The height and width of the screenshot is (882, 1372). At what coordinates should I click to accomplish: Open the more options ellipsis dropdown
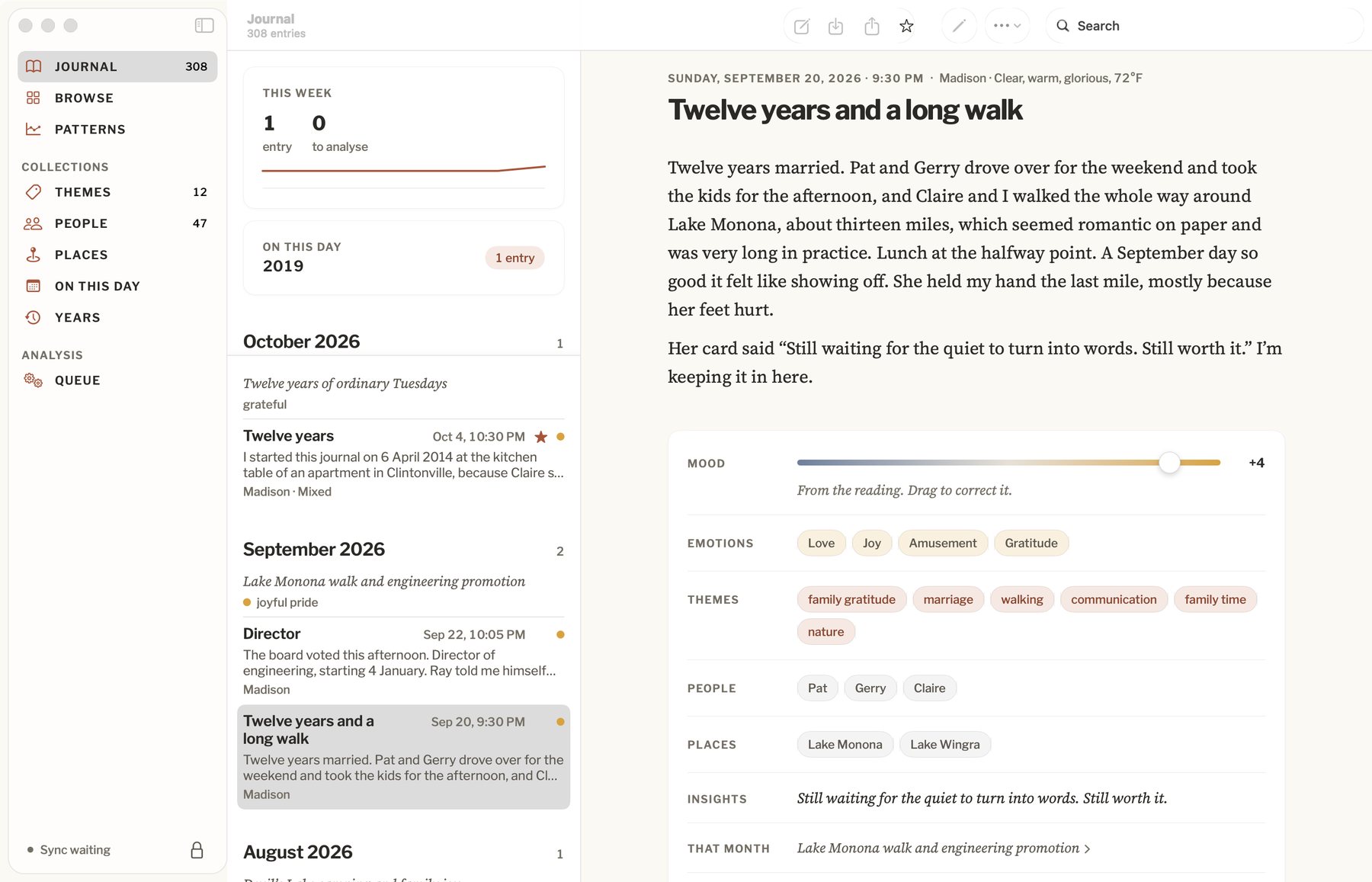[1007, 26]
